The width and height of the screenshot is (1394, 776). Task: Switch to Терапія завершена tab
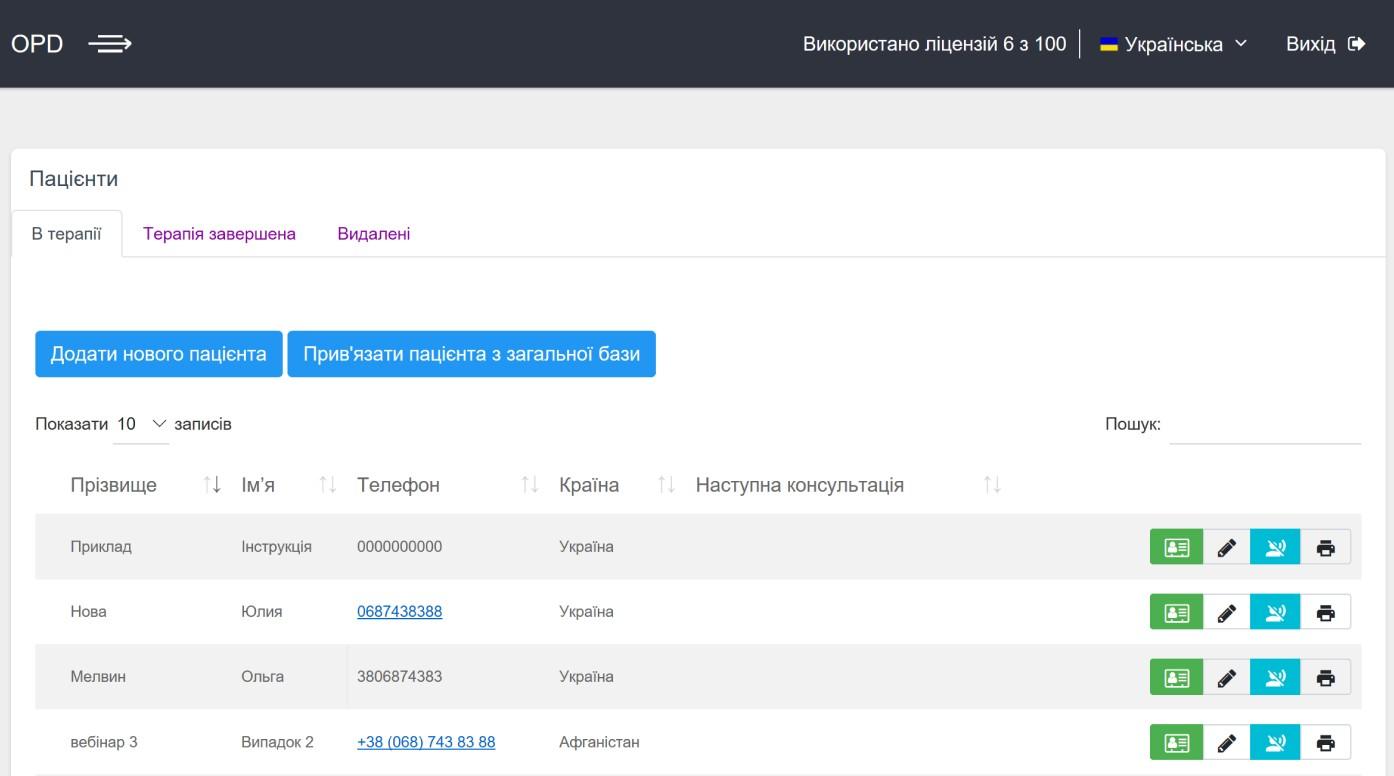pyautogui.click(x=219, y=234)
